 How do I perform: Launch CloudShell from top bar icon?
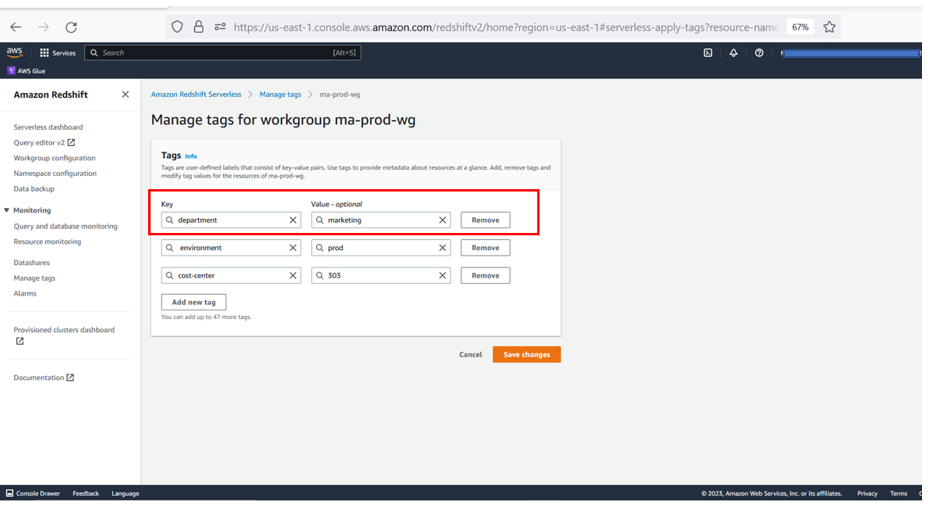click(708, 53)
